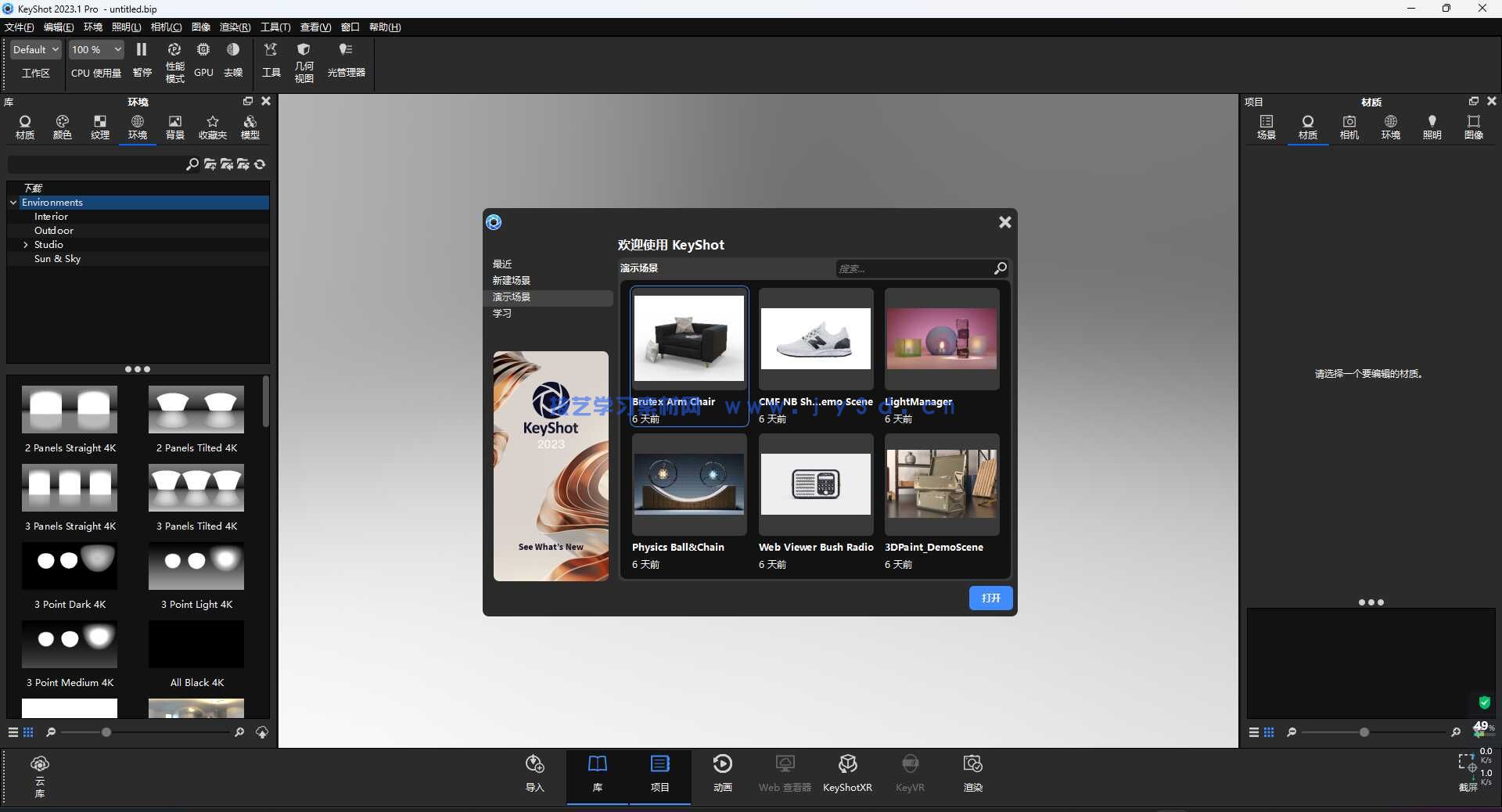Select the Brutex Arm Chair demo scene

coord(689,356)
